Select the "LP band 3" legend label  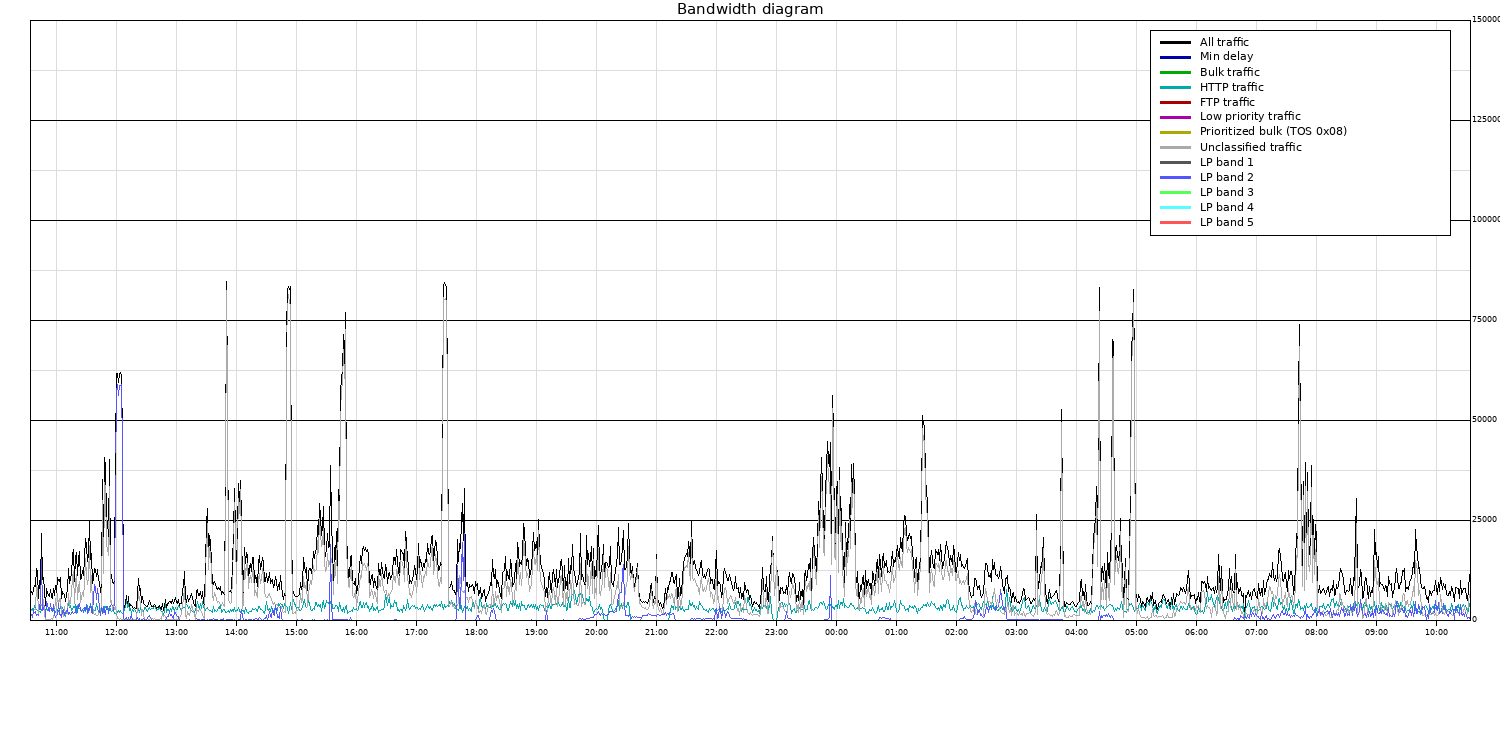pyautogui.click(x=1226, y=192)
